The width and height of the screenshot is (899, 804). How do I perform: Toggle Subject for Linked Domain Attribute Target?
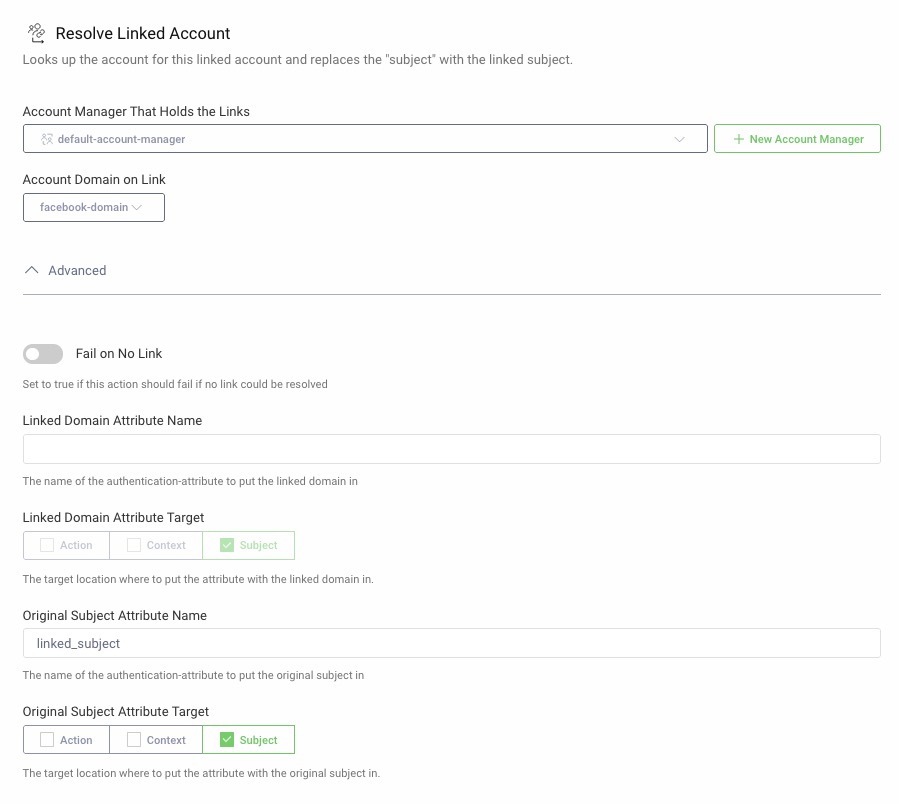pos(227,545)
